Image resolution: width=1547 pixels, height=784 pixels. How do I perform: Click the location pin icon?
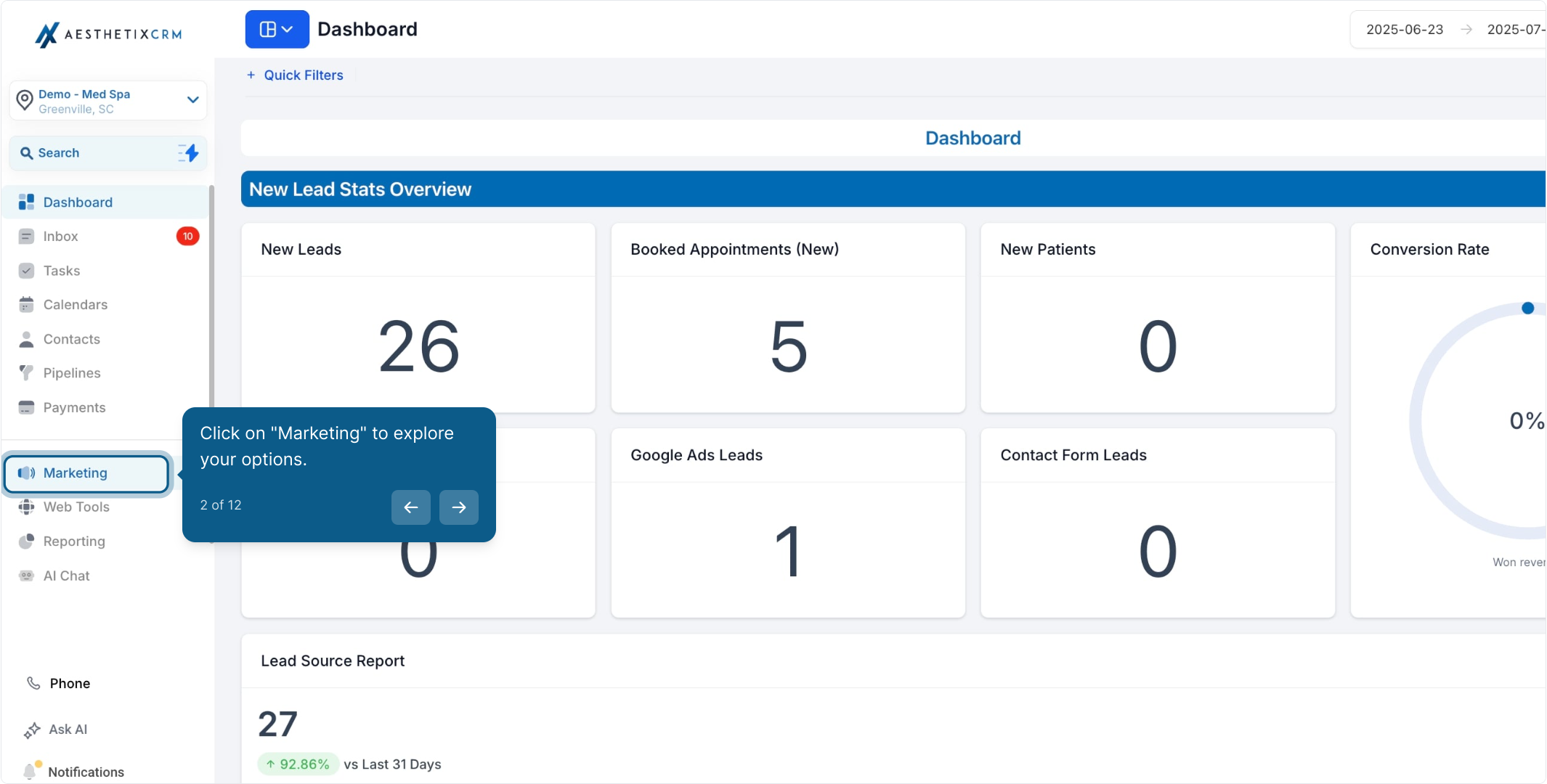[25, 100]
